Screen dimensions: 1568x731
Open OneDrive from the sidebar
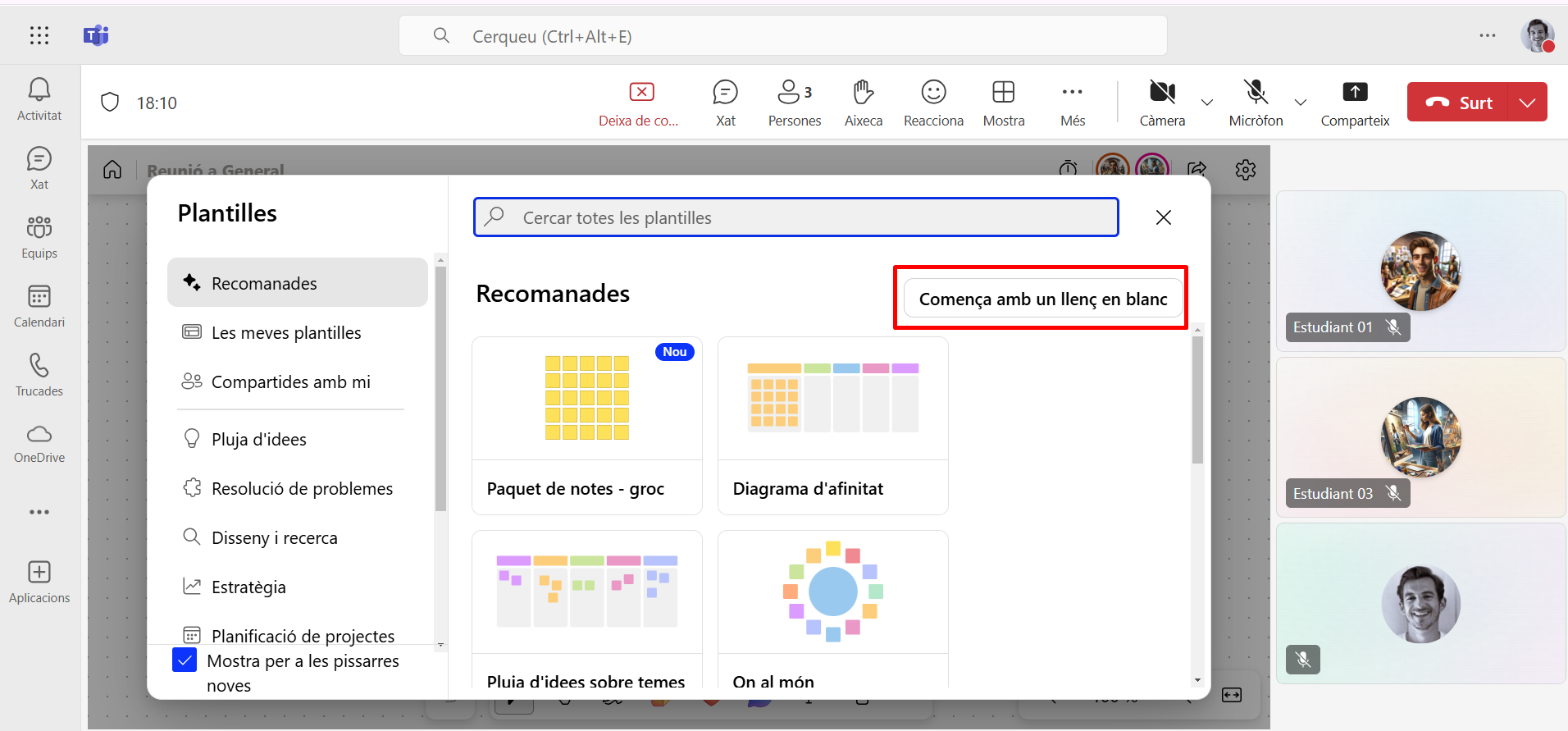[39, 443]
